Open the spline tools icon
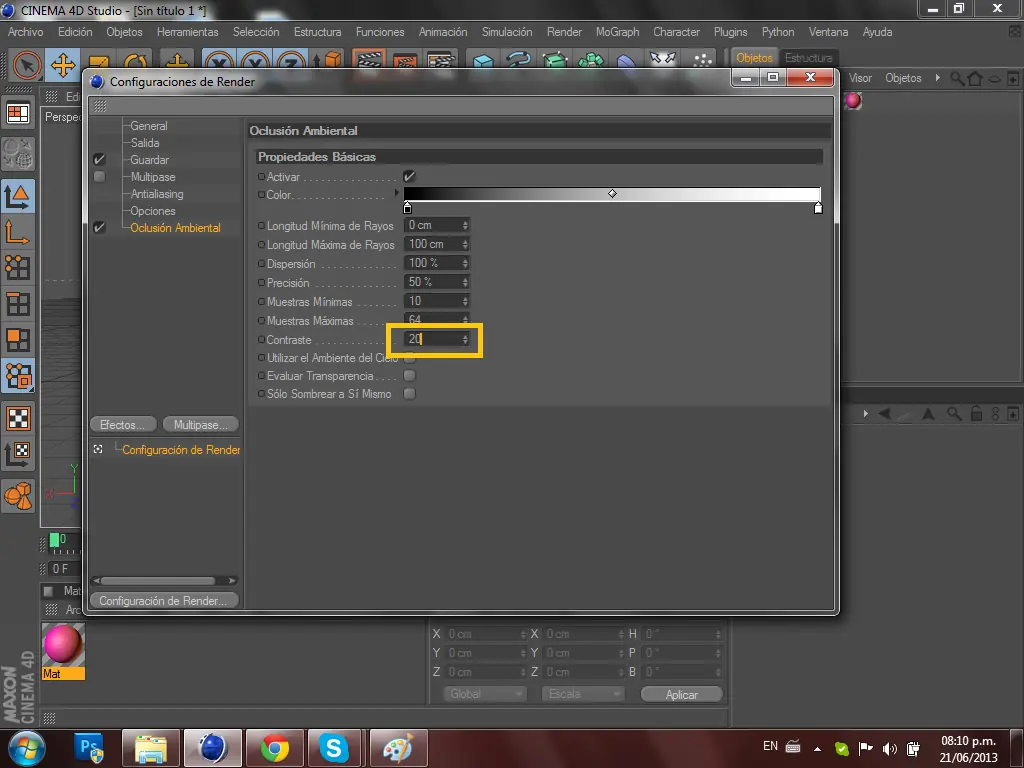 click(519, 61)
